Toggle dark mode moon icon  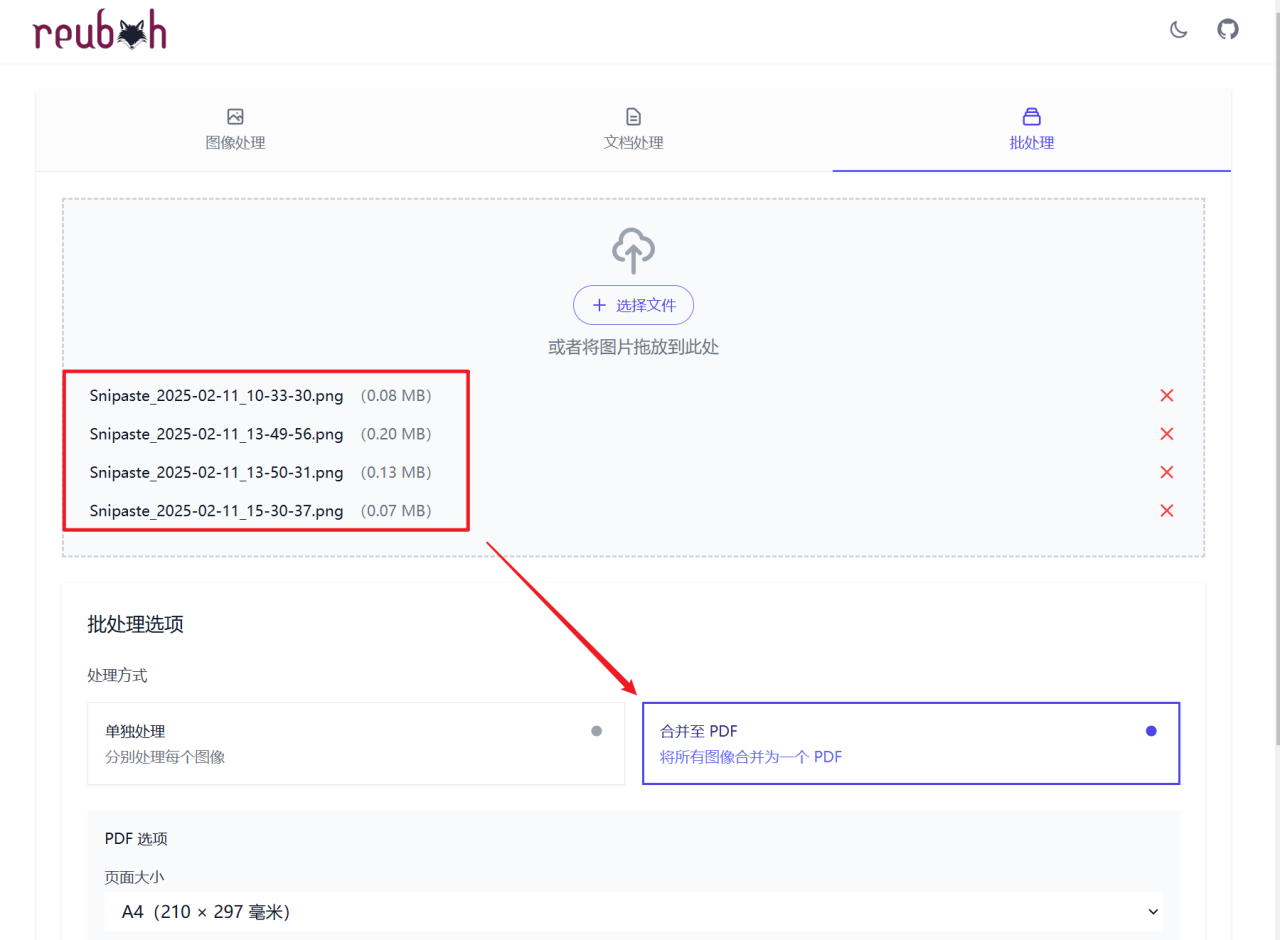pos(1179,30)
